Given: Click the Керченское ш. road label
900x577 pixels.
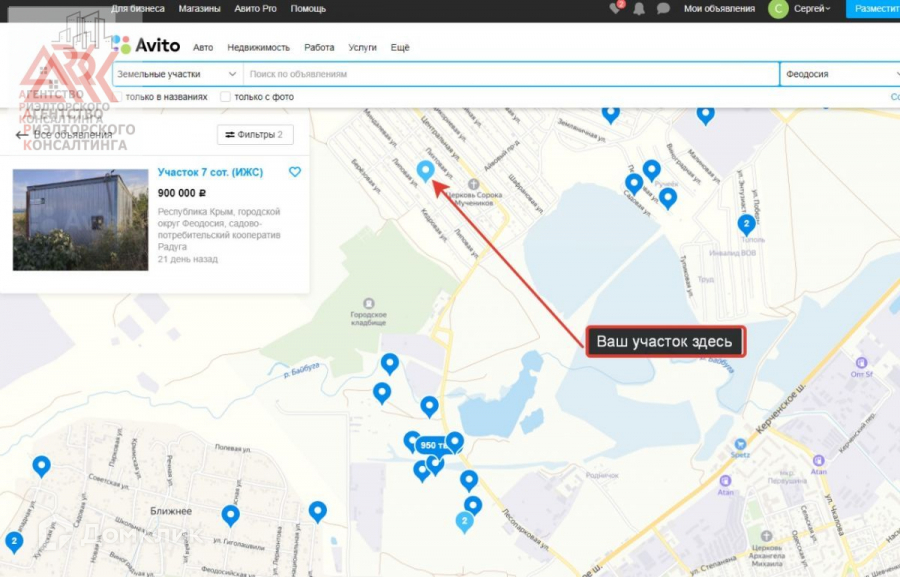Looking at the screenshot, I should point(779,410).
